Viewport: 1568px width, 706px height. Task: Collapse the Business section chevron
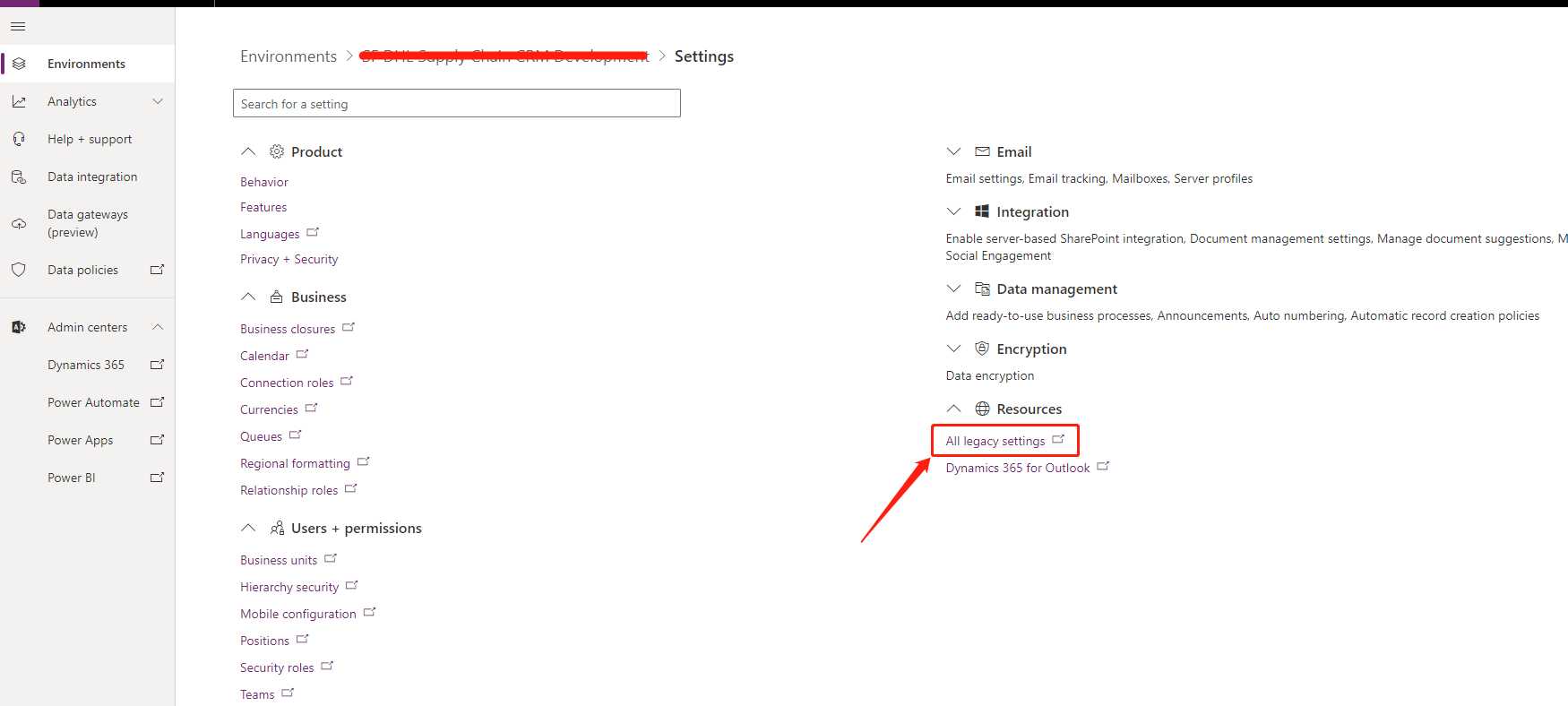pos(248,297)
